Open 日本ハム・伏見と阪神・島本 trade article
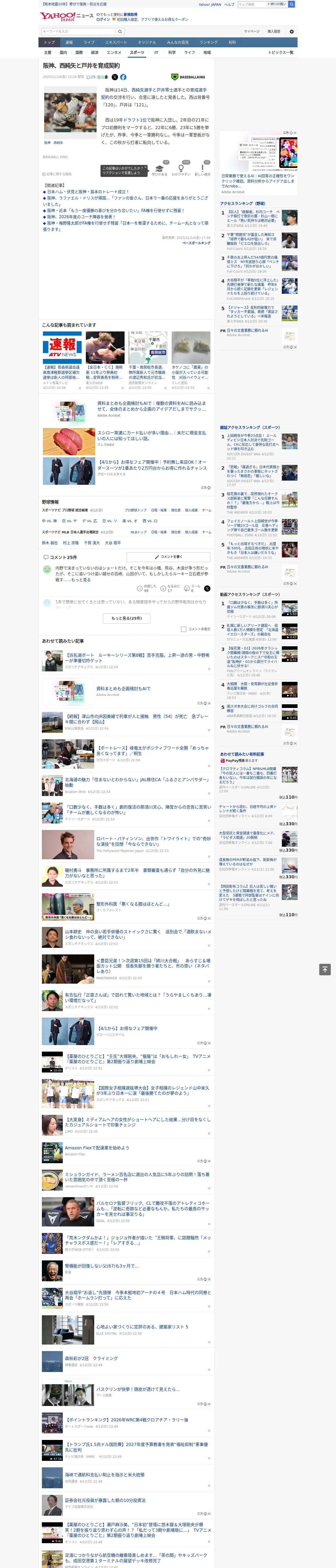336x1568 pixels. (87, 192)
